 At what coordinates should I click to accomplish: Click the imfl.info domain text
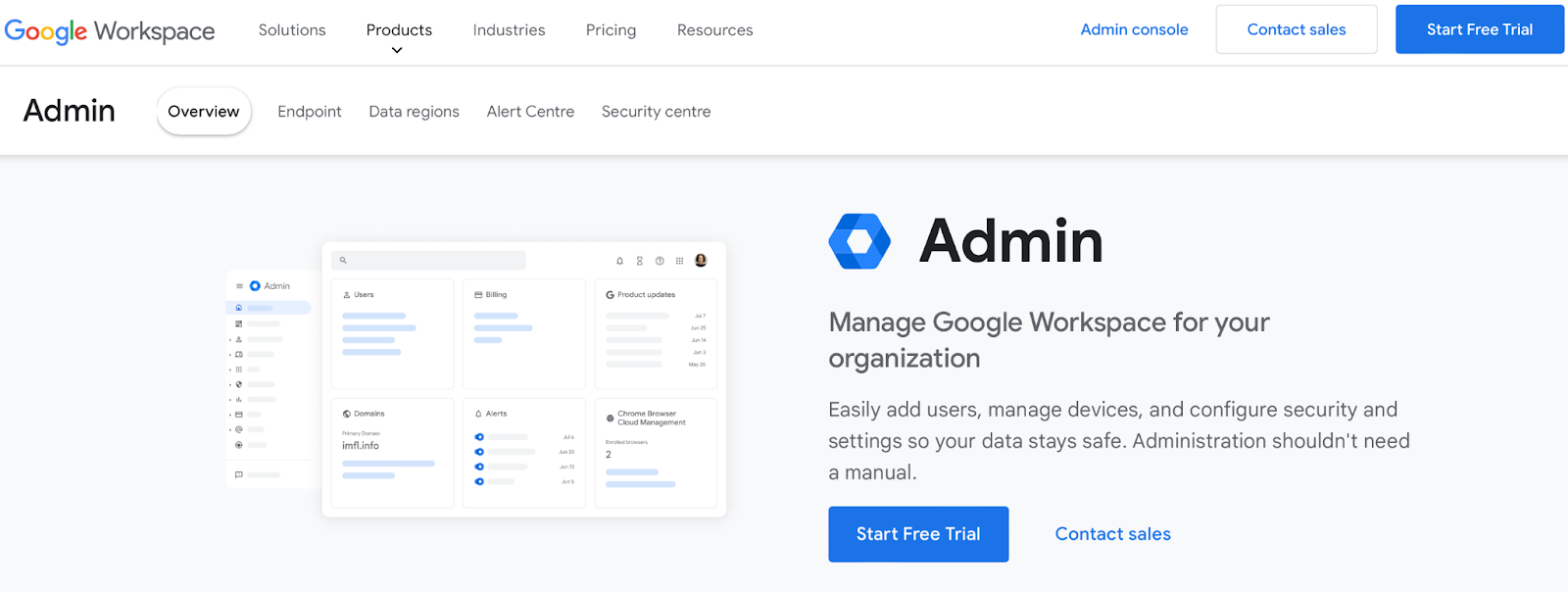(361, 446)
